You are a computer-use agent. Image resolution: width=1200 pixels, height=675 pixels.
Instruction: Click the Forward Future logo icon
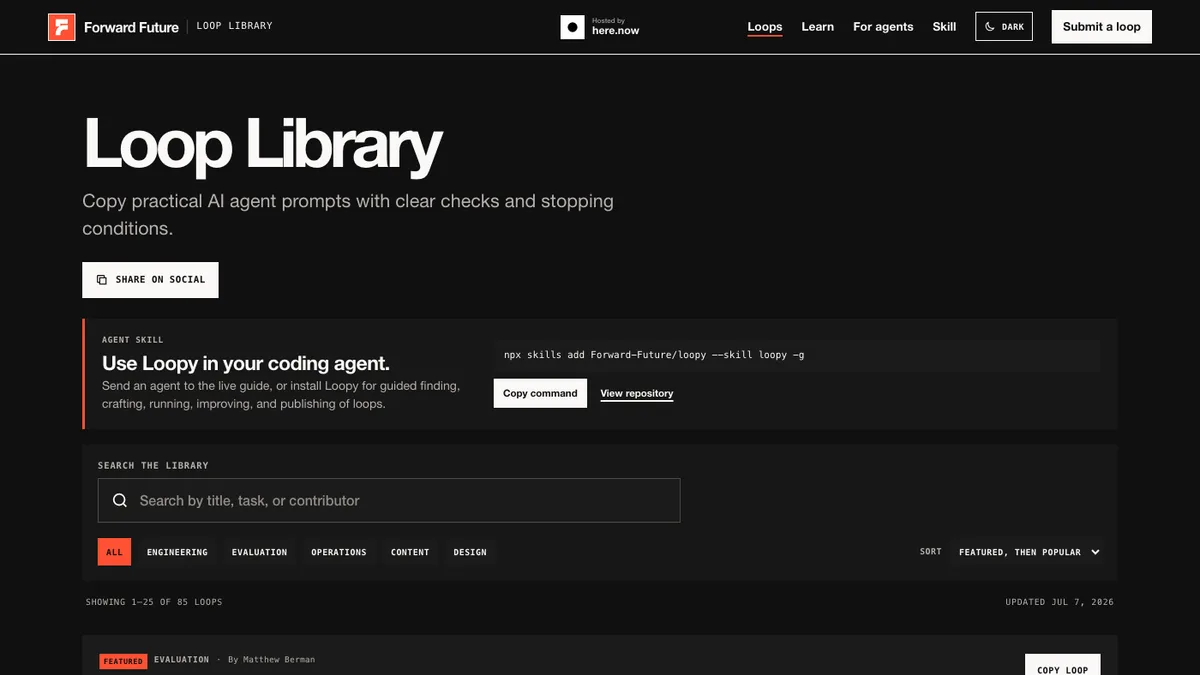[x=62, y=27]
